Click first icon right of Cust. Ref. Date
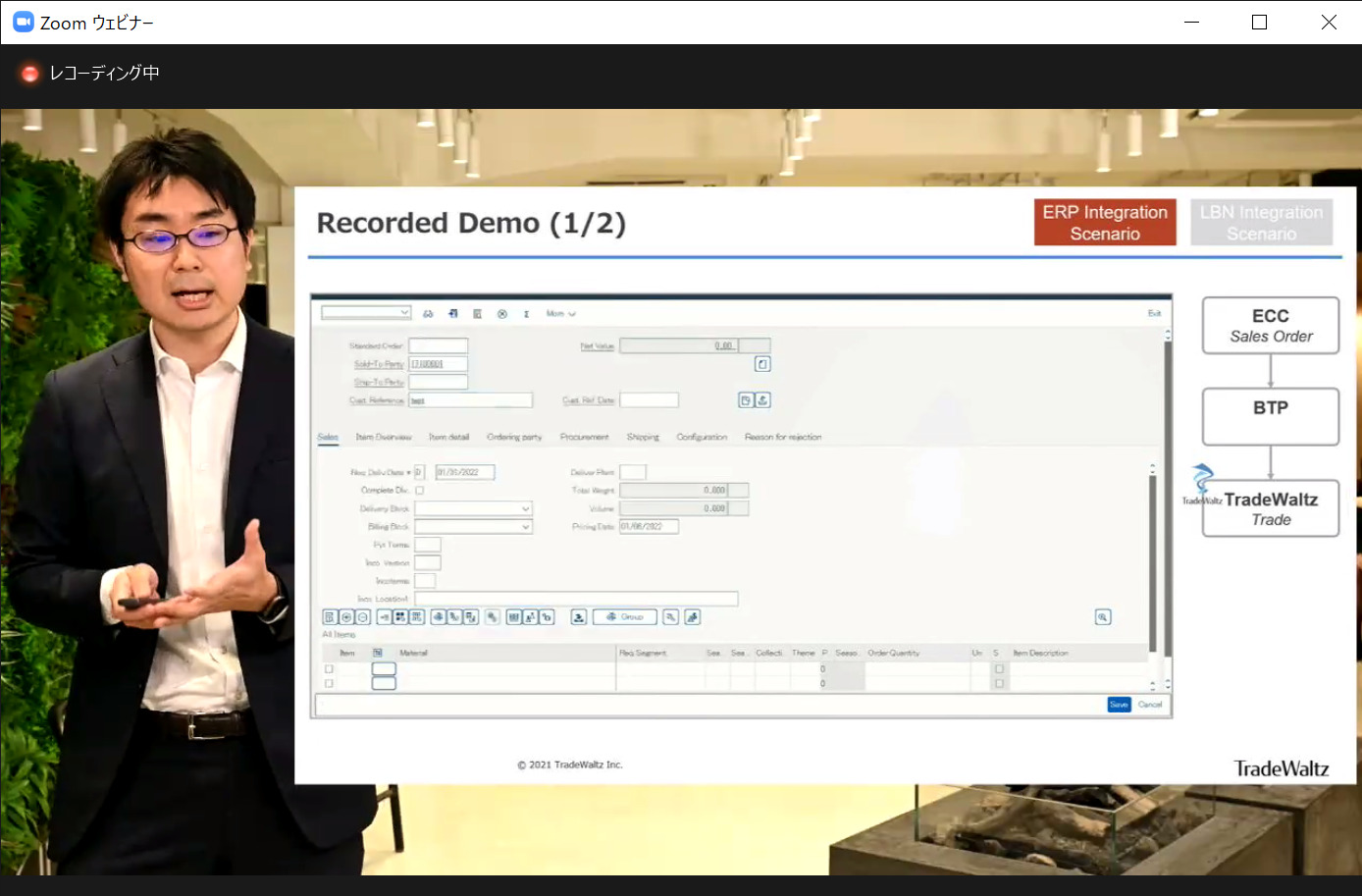The height and width of the screenshot is (896, 1362). pos(746,400)
